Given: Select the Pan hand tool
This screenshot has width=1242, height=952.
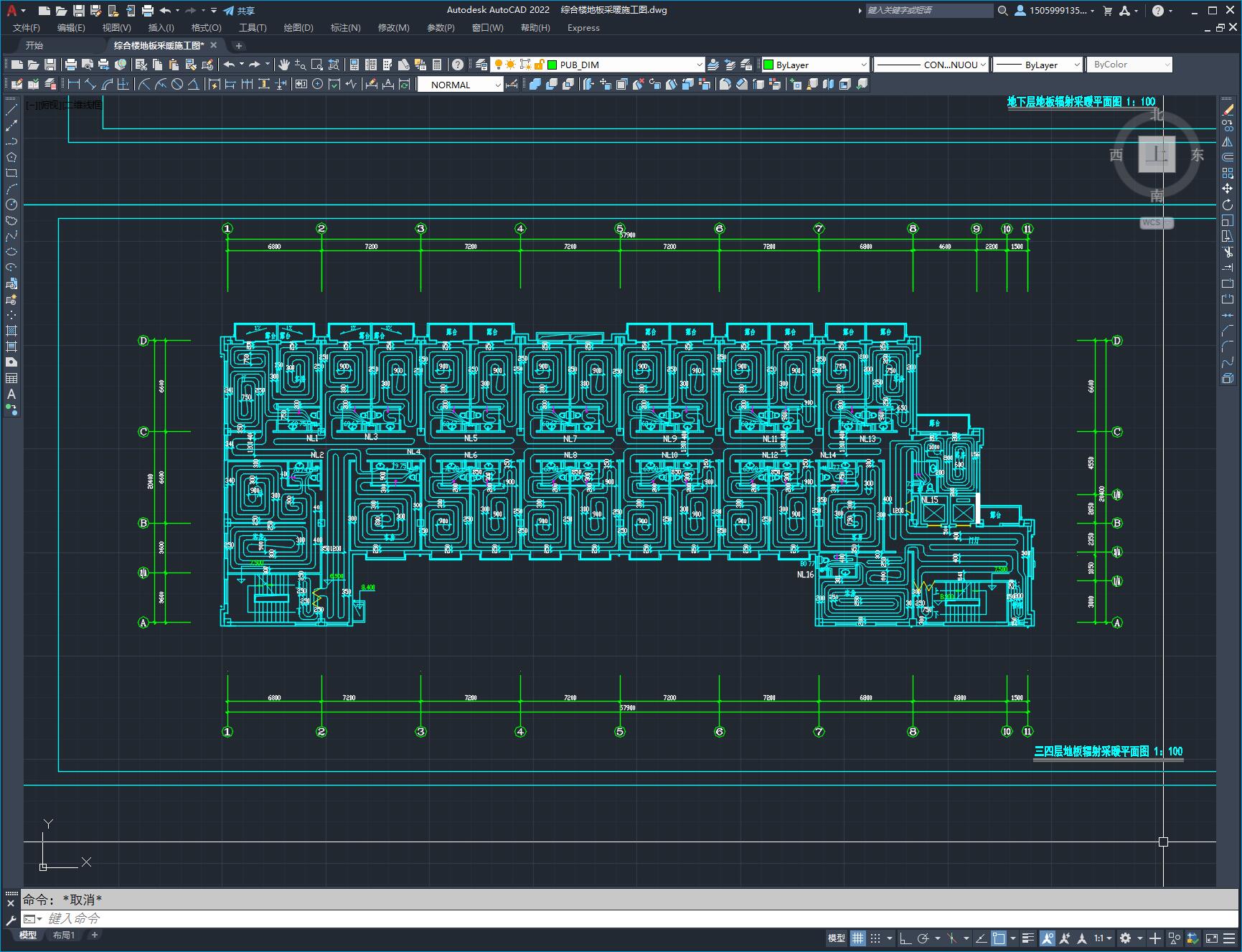Looking at the screenshot, I should [x=283, y=65].
